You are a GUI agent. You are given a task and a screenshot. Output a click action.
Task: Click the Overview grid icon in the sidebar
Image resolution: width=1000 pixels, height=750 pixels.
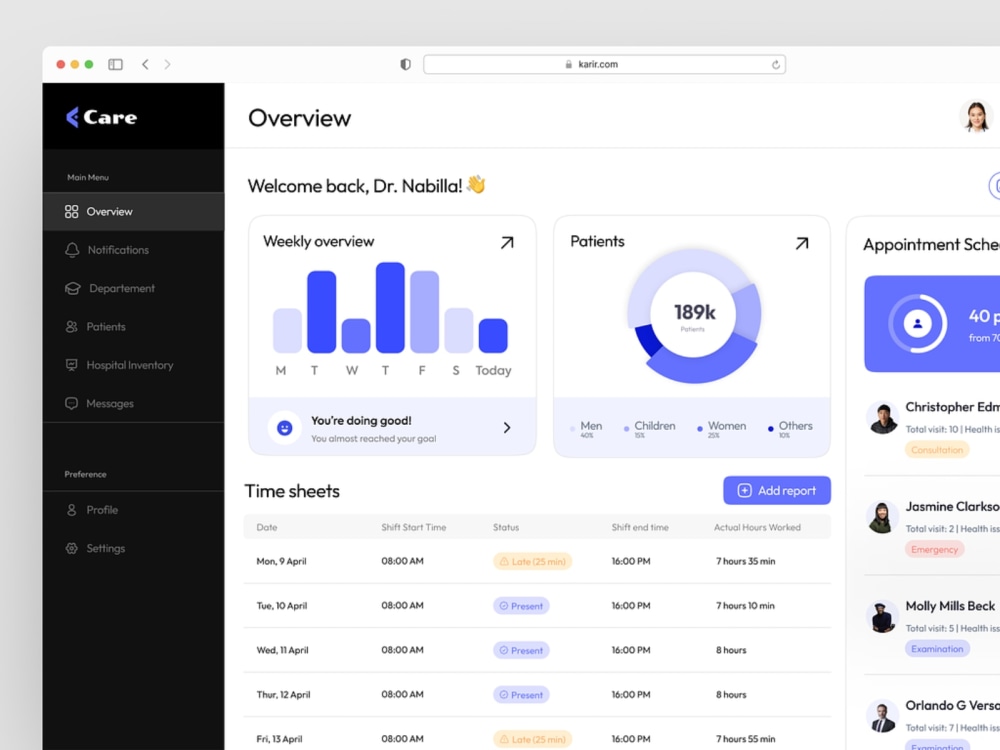(x=71, y=212)
